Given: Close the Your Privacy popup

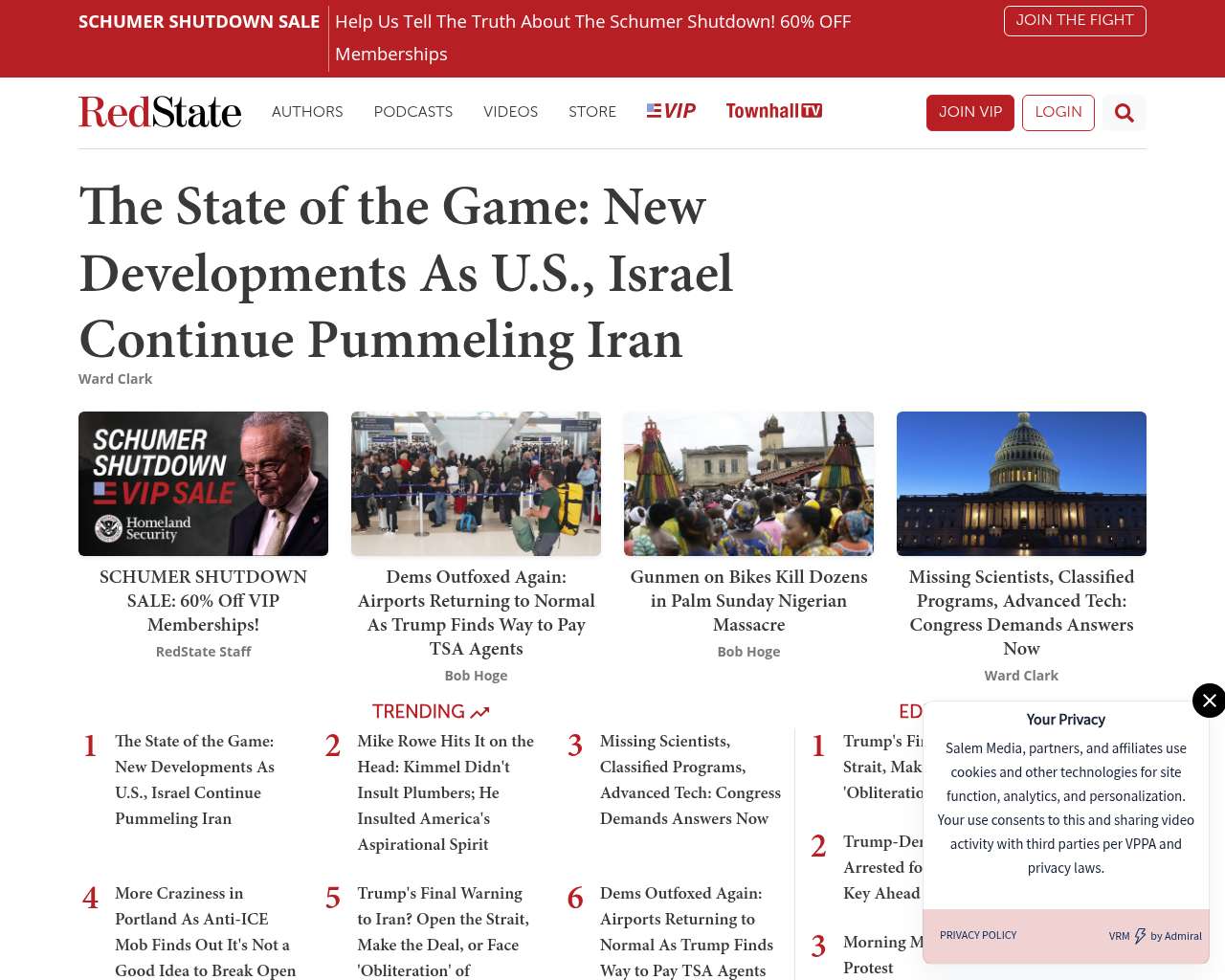Looking at the screenshot, I should (x=1209, y=701).
